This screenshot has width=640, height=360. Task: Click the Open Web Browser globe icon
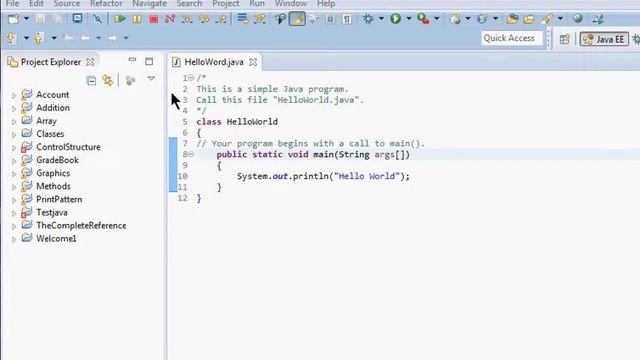pos(578,18)
